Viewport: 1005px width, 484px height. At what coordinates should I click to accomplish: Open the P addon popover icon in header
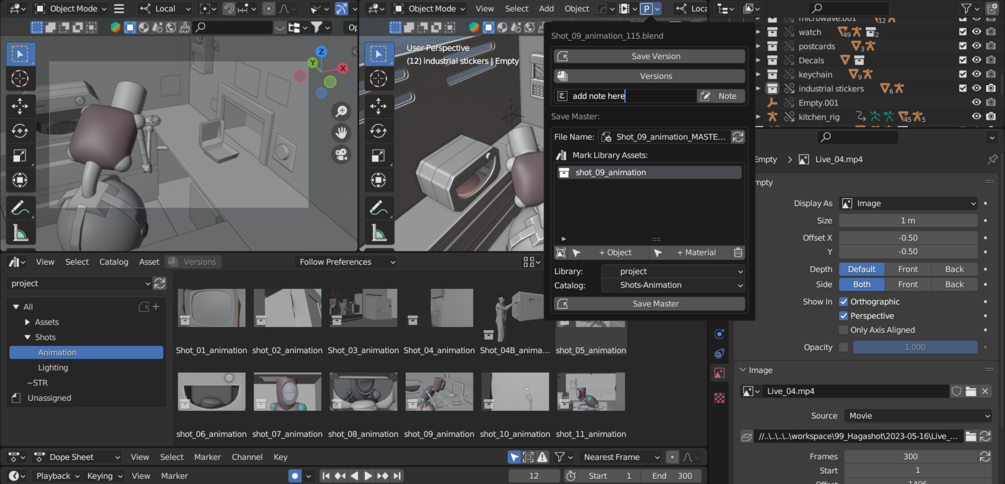pyautogui.click(x=651, y=9)
